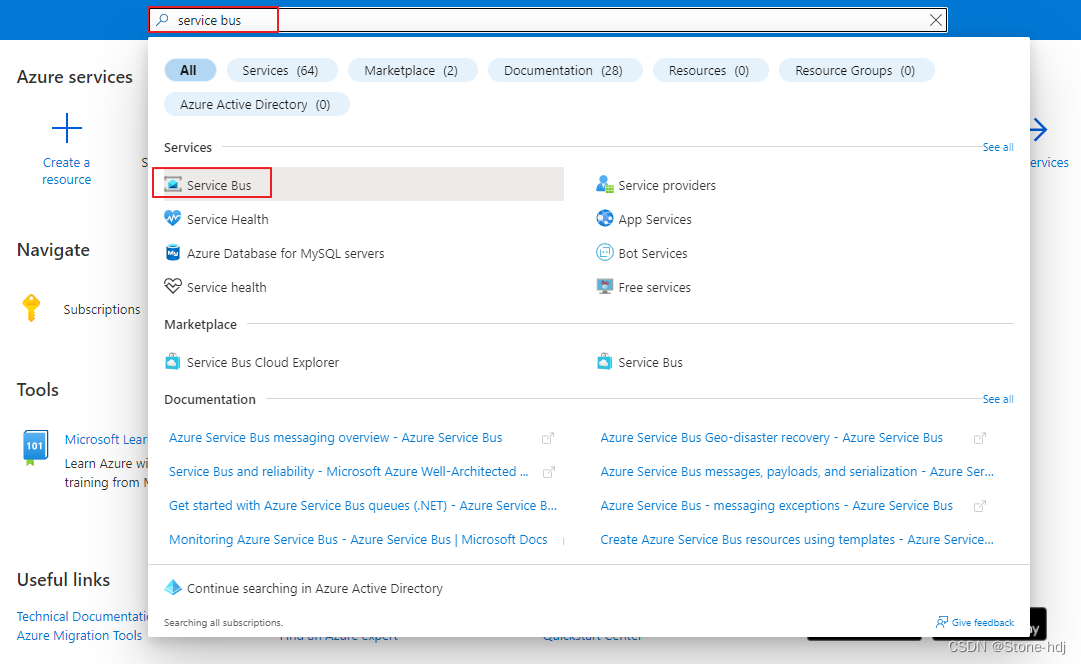Select the Services (64) filter

pos(281,70)
